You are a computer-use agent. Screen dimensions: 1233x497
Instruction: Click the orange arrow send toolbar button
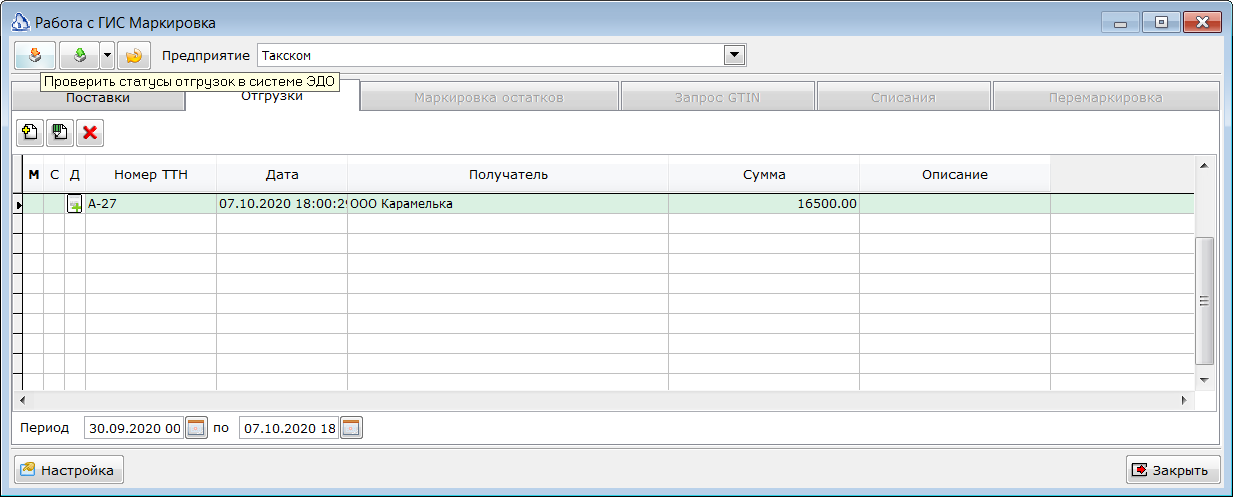(133, 55)
